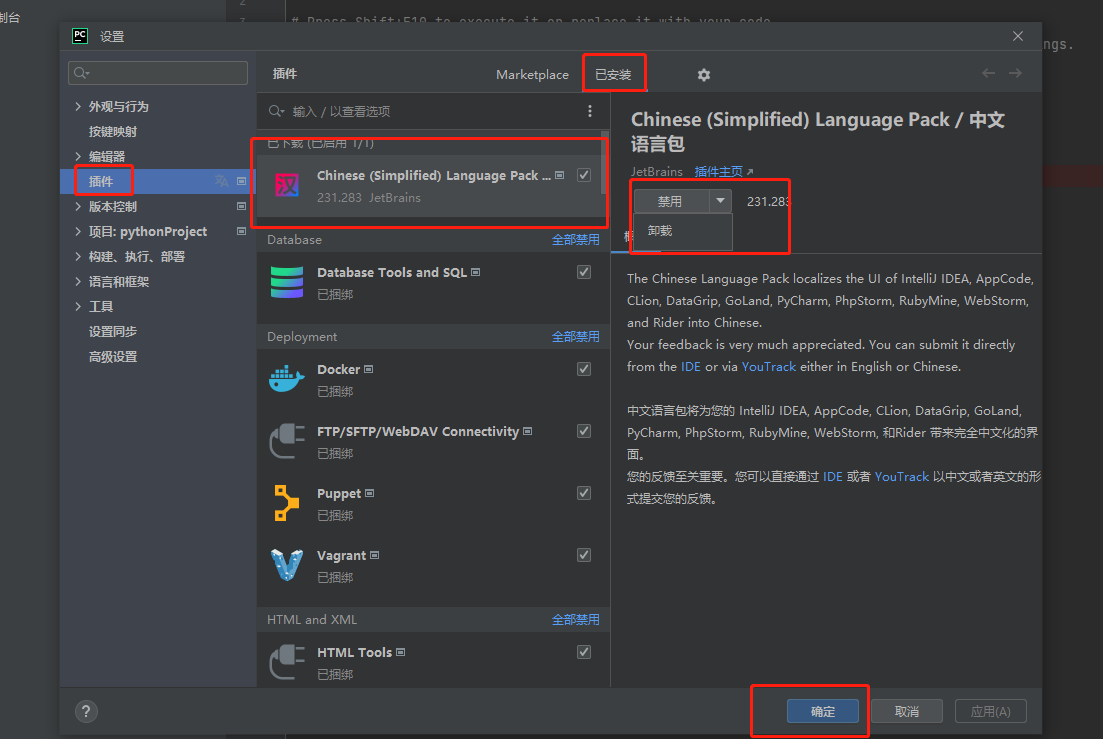The image size is (1103, 739).
Task: Click the plugin list vertical scrollbar
Action: click(605, 162)
